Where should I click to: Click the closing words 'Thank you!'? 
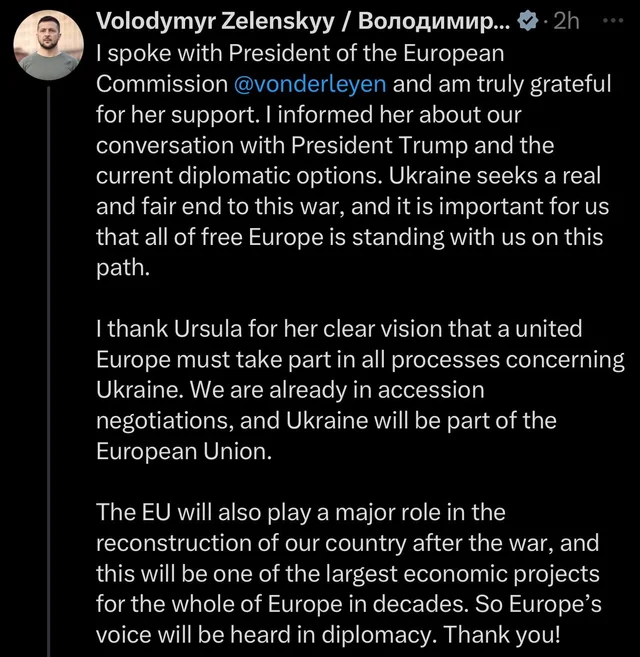(502, 634)
